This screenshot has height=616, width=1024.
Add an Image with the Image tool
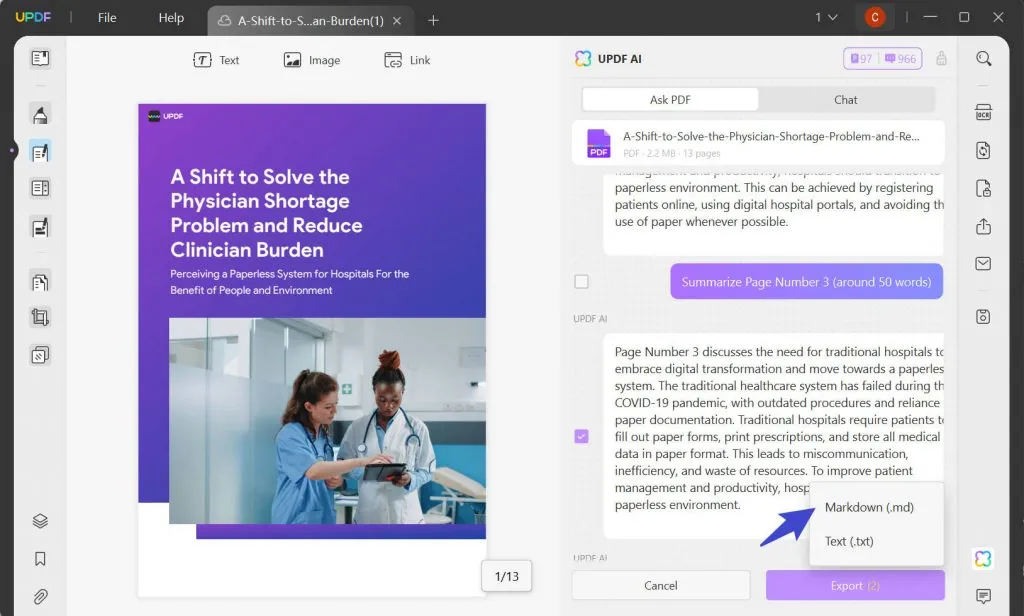click(x=312, y=60)
